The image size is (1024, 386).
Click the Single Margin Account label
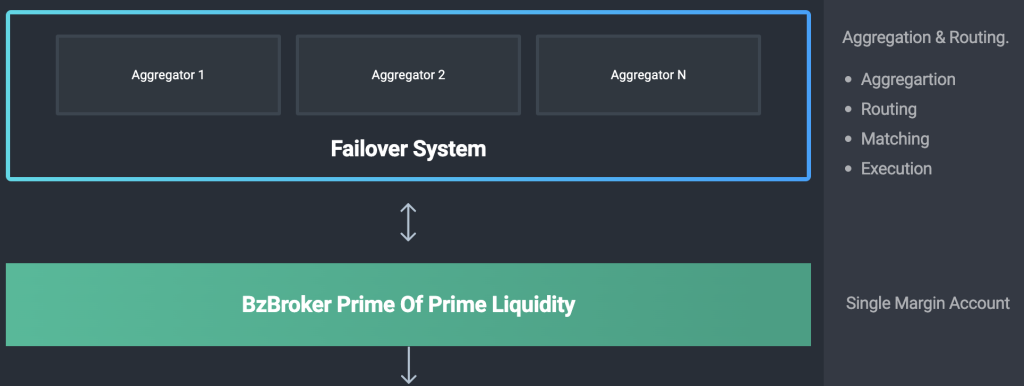tap(927, 303)
